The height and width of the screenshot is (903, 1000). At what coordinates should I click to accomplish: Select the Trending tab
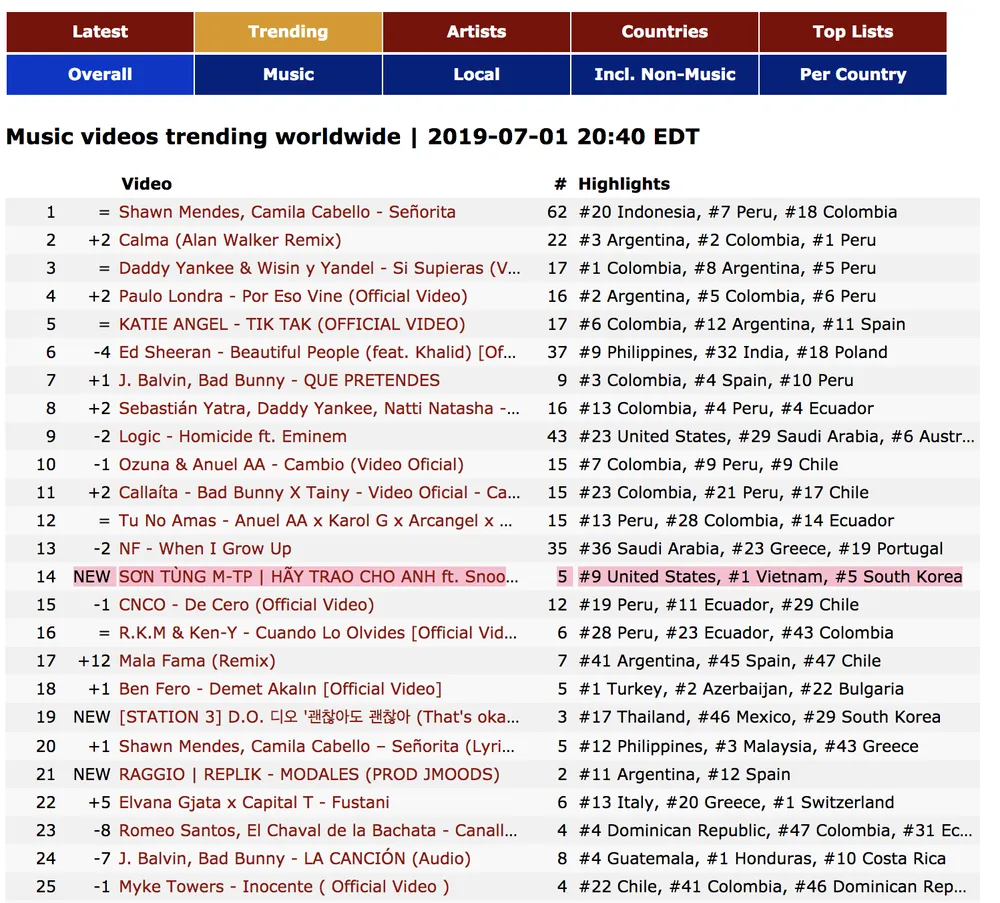click(x=288, y=32)
